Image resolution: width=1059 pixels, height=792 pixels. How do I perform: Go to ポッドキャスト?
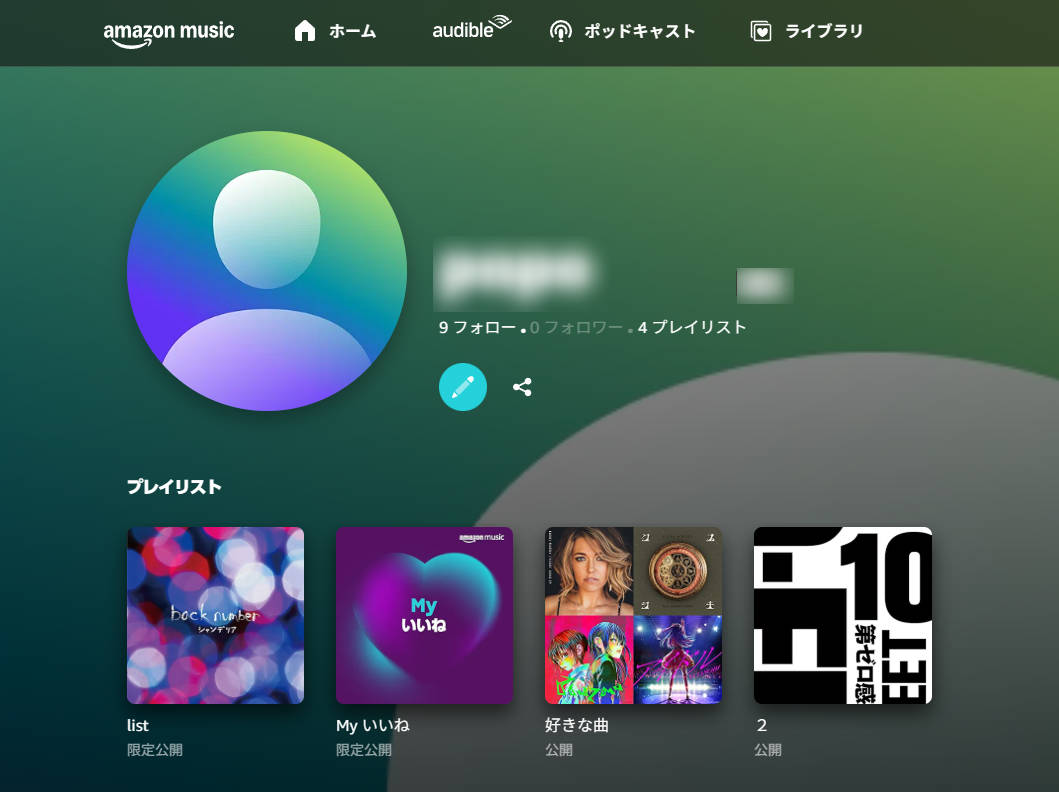tap(640, 31)
